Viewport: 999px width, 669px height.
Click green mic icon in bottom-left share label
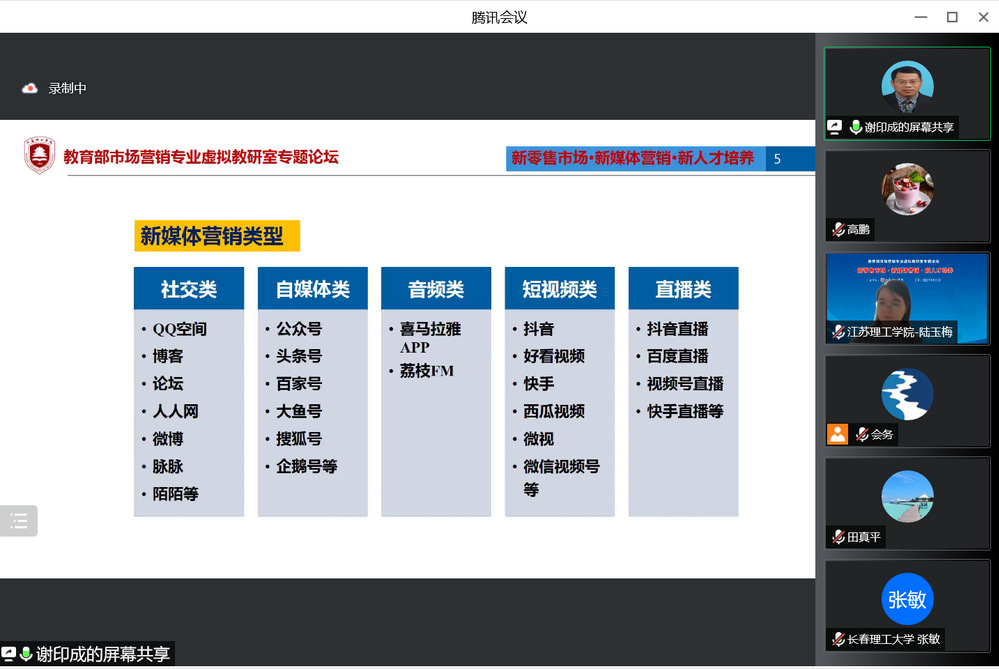click(x=26, y=654)
